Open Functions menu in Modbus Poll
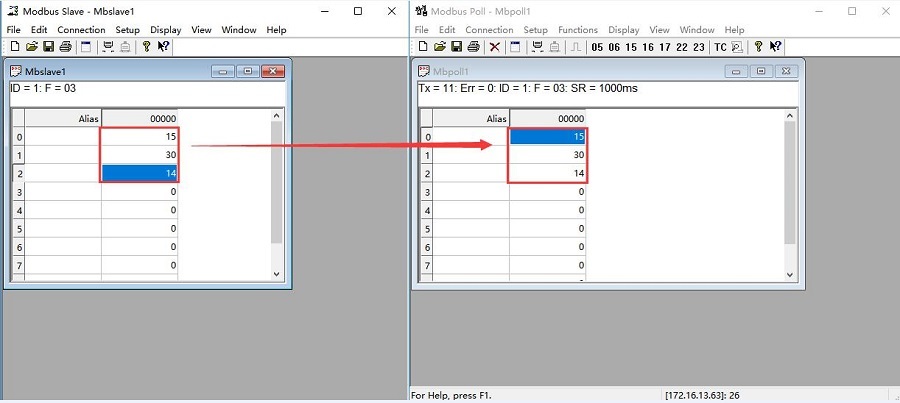This screenshot has width=900, height=403. pyautogui.click(x=578, y=30)
